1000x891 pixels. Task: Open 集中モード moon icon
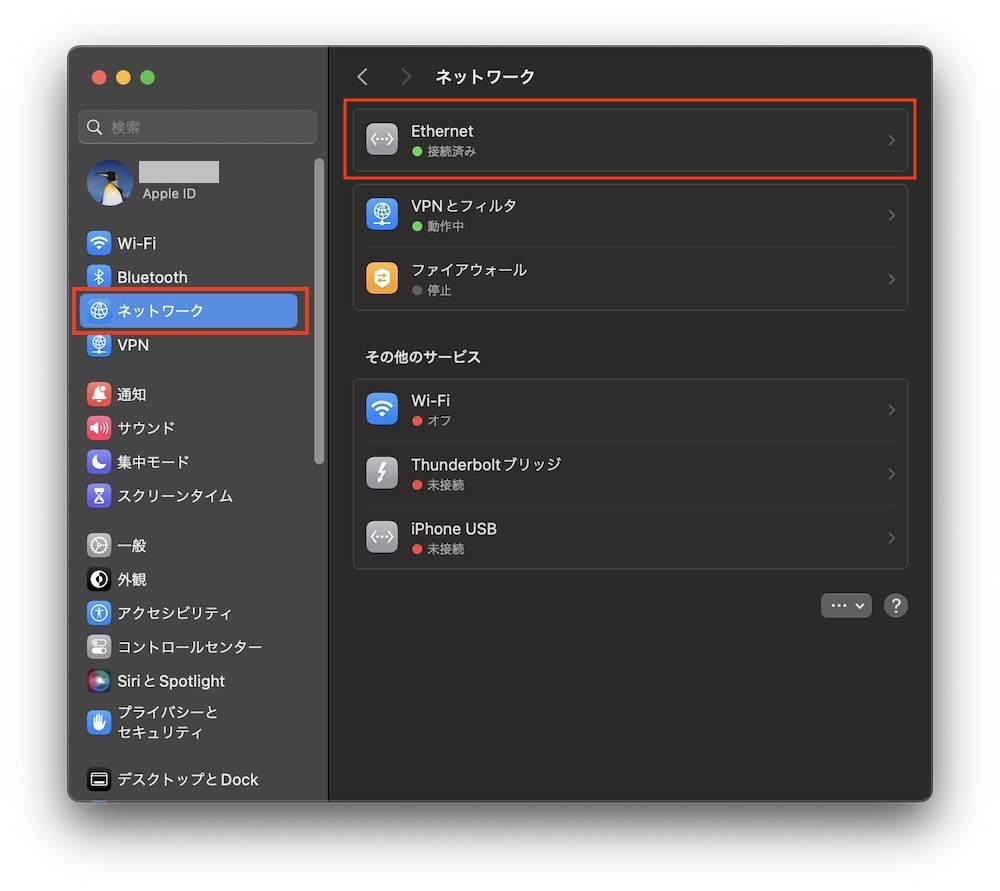coord(99,462)
